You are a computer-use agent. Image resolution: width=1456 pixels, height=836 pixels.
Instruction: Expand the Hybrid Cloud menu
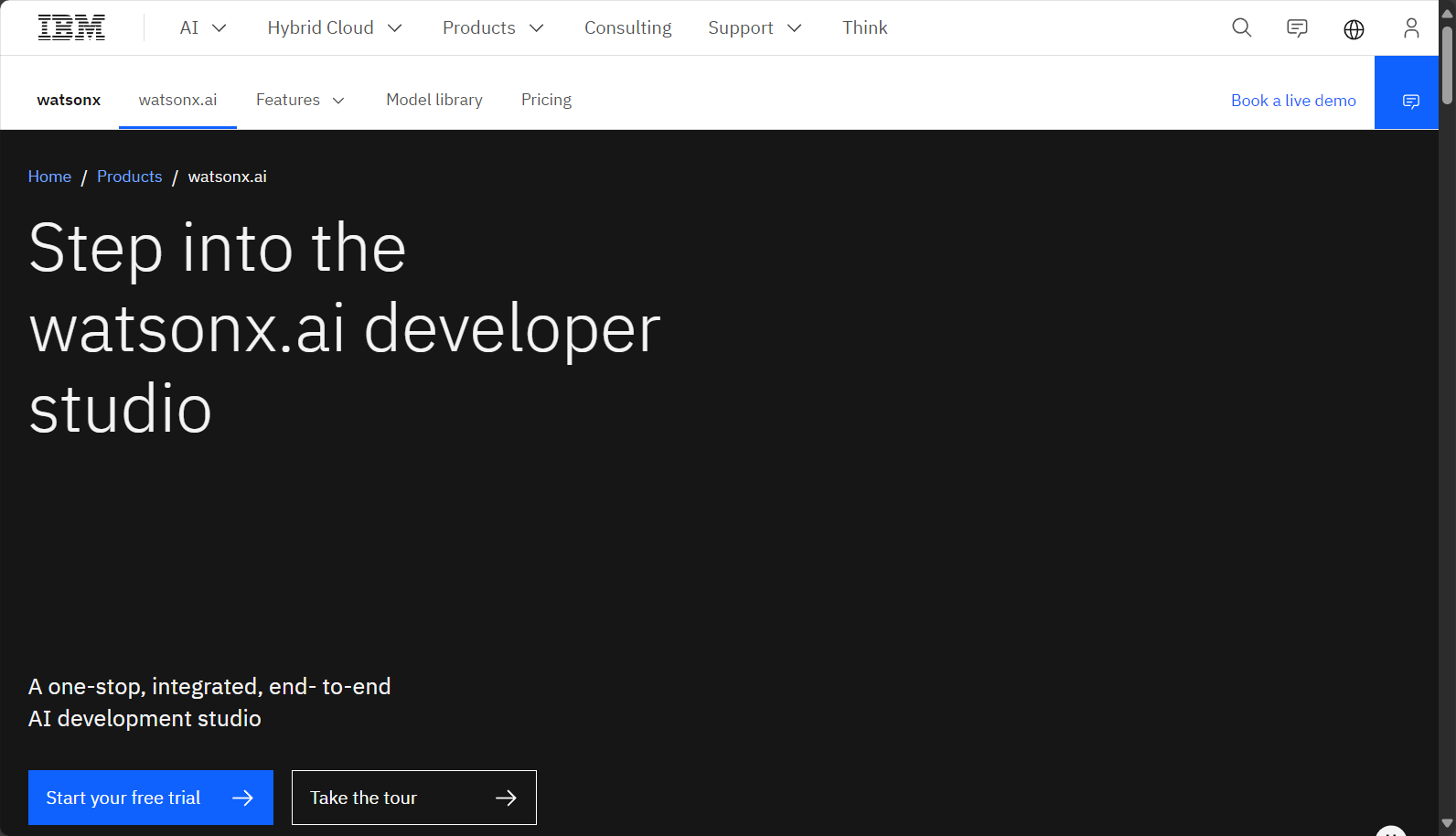click(x=335, y=28)
